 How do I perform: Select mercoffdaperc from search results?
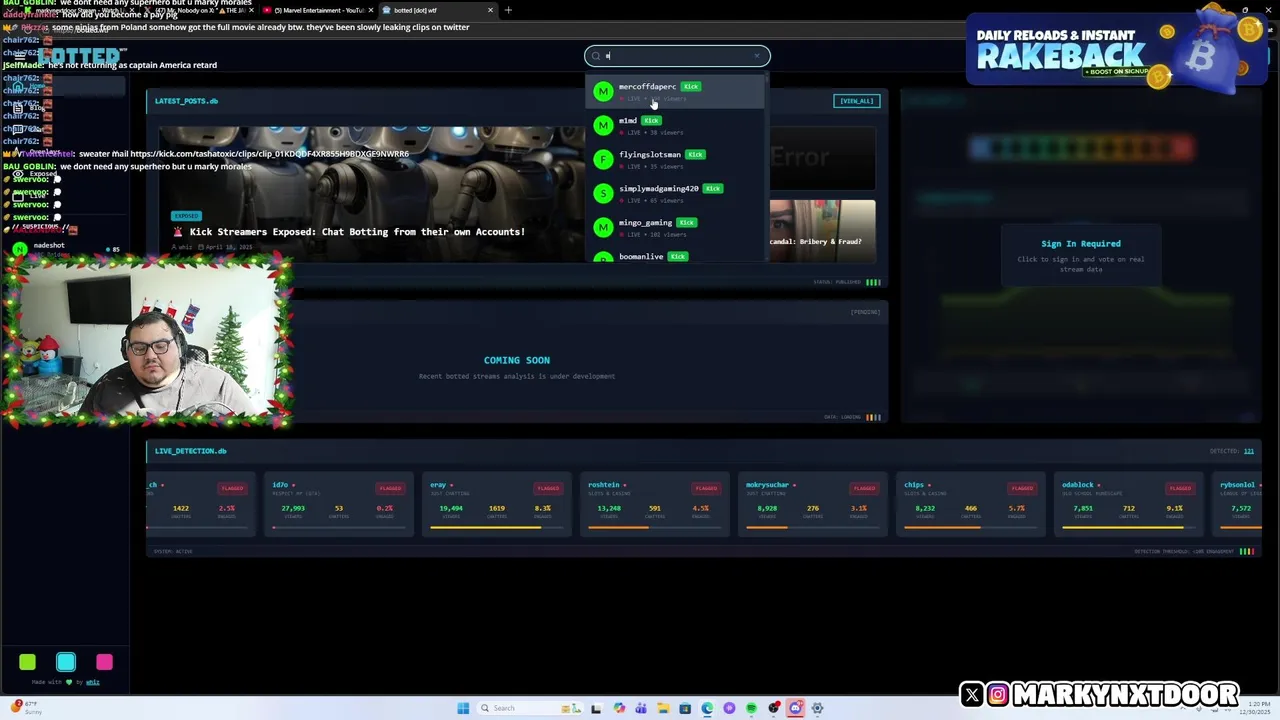[x=675, y=92]
